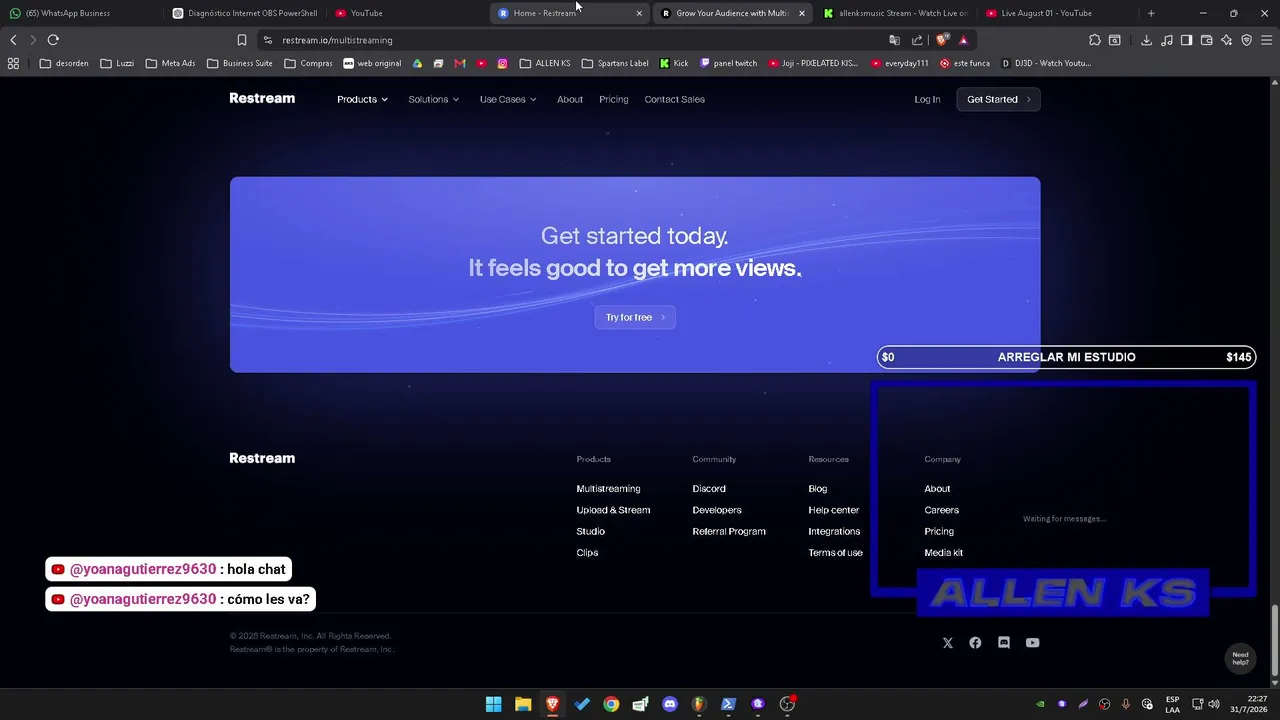The height and width of the screenshot is (720, 1280).
Task: Click the Brave Shields lion icon
Action: click(x=941, y=40)
